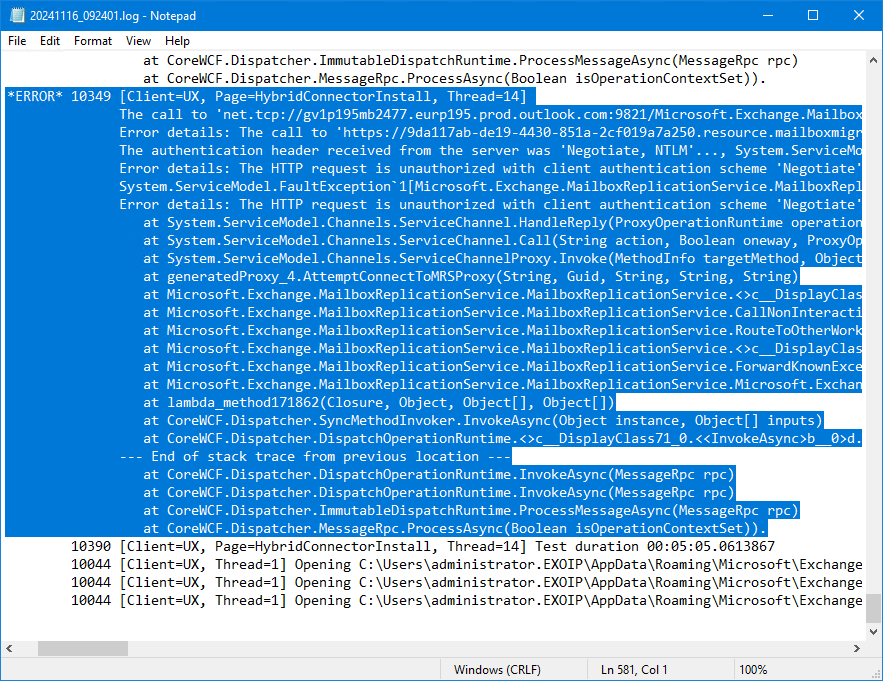Click the SyncMethodInvoker.InvokeAsync line
The width and height of the screenshot is (883, 681).
pos(483,420)
